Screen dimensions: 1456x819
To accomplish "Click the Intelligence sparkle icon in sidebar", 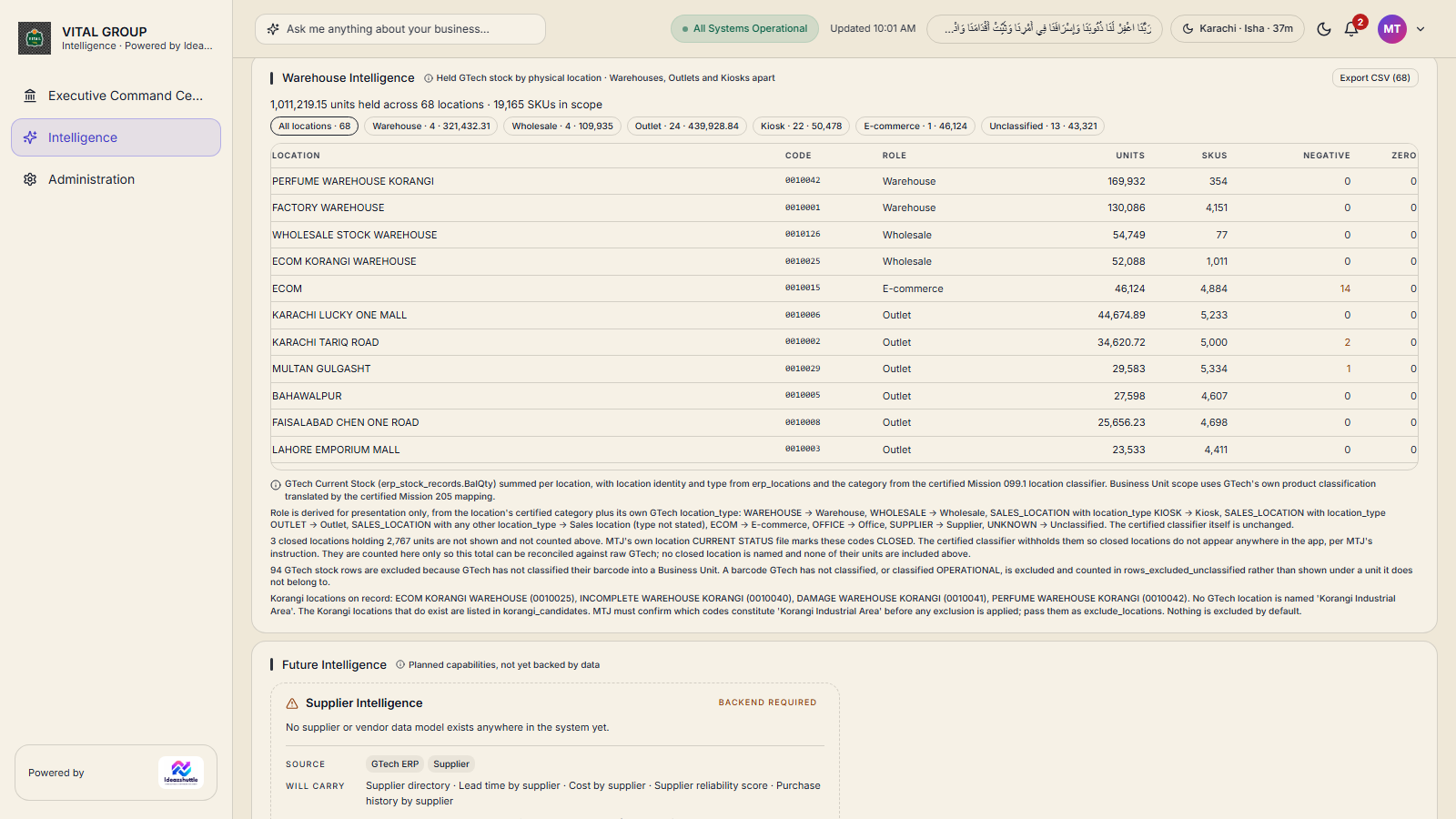I will point(30,137).
